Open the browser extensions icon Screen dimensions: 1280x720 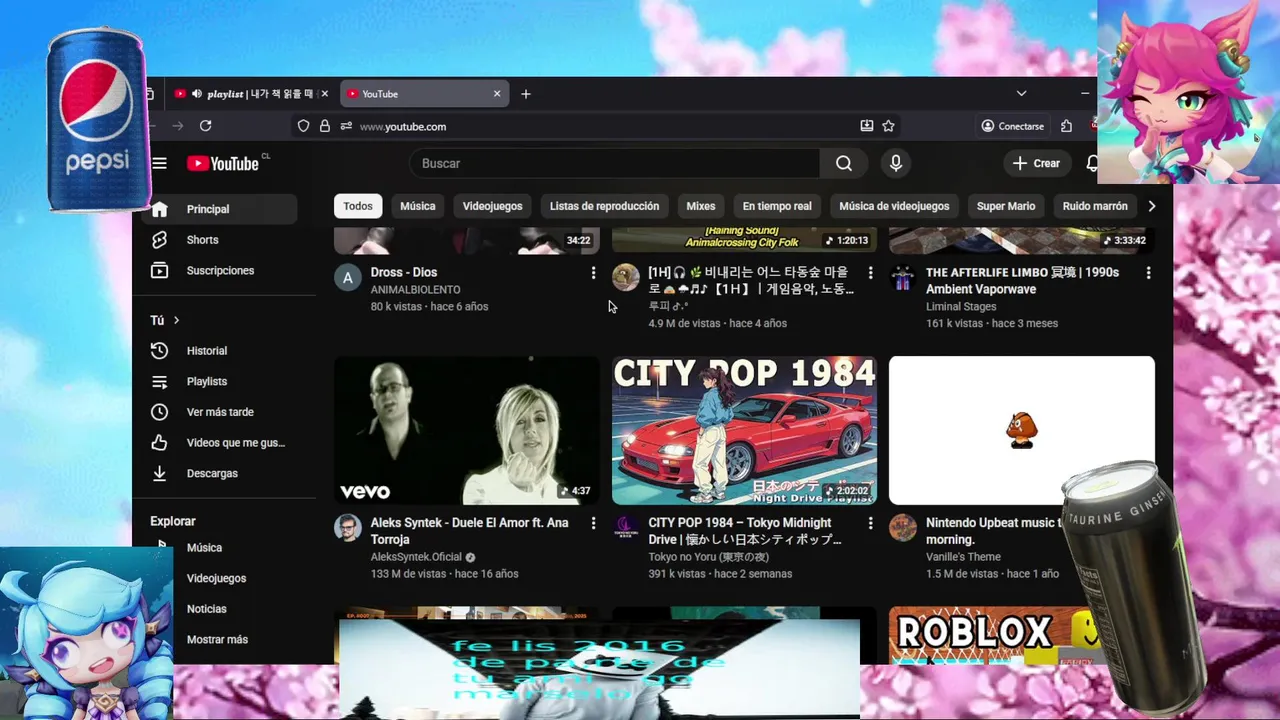click(x=1066, y=126)
